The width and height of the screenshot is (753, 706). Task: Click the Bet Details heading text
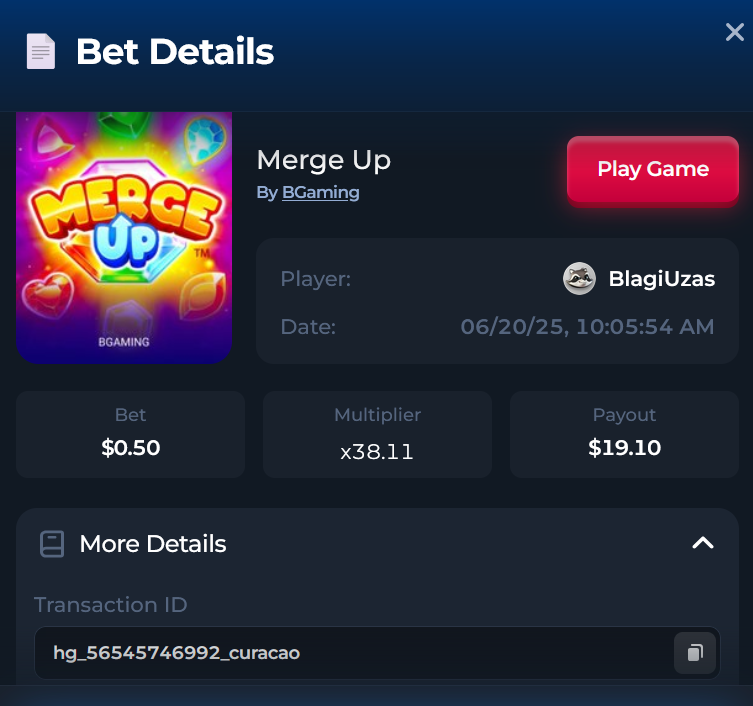175,51
